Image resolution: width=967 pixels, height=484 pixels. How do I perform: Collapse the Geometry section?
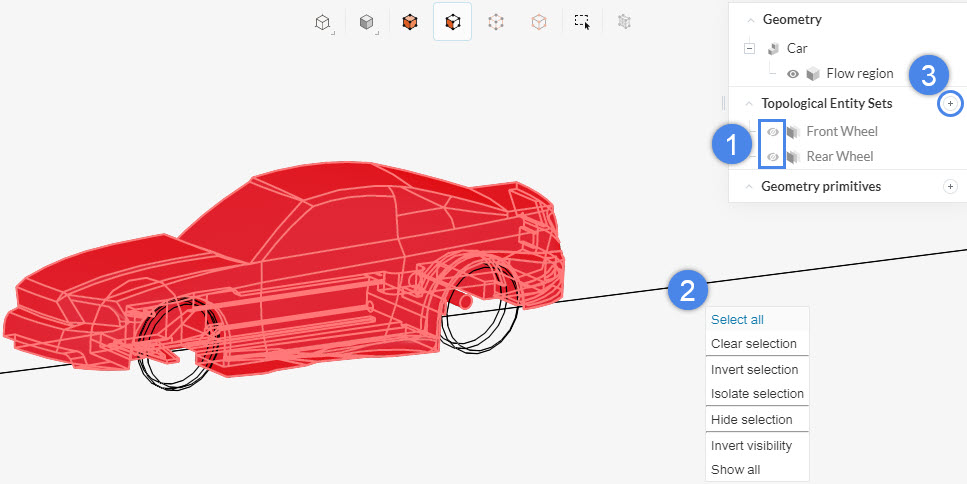click(751, 20)
